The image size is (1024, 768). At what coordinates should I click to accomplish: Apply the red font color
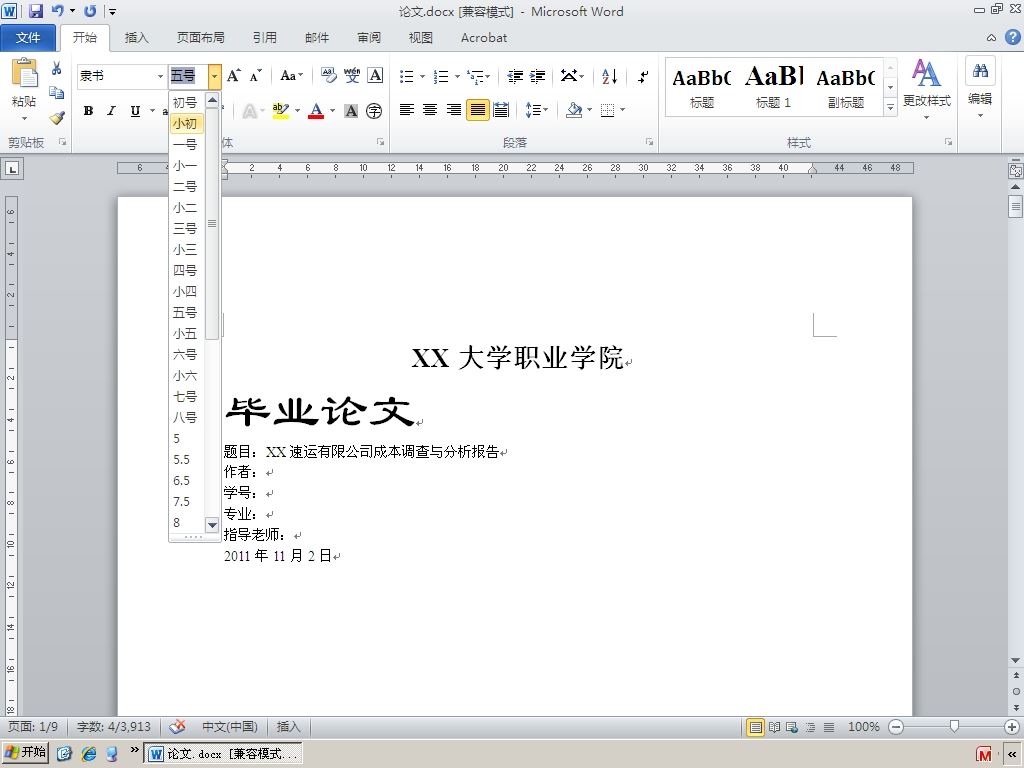[316, 111]
